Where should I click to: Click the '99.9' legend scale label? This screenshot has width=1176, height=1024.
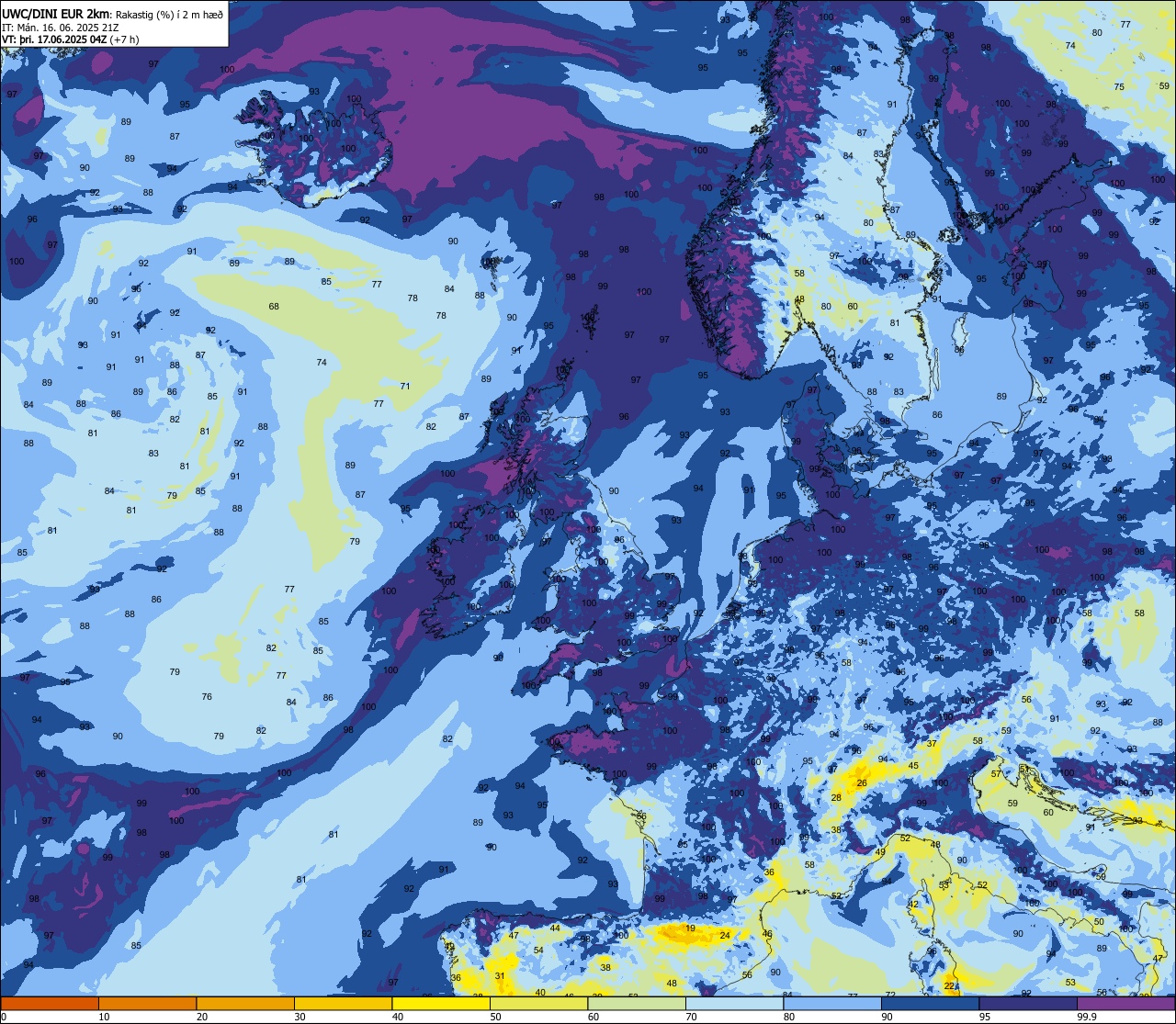point(1088,1017)
